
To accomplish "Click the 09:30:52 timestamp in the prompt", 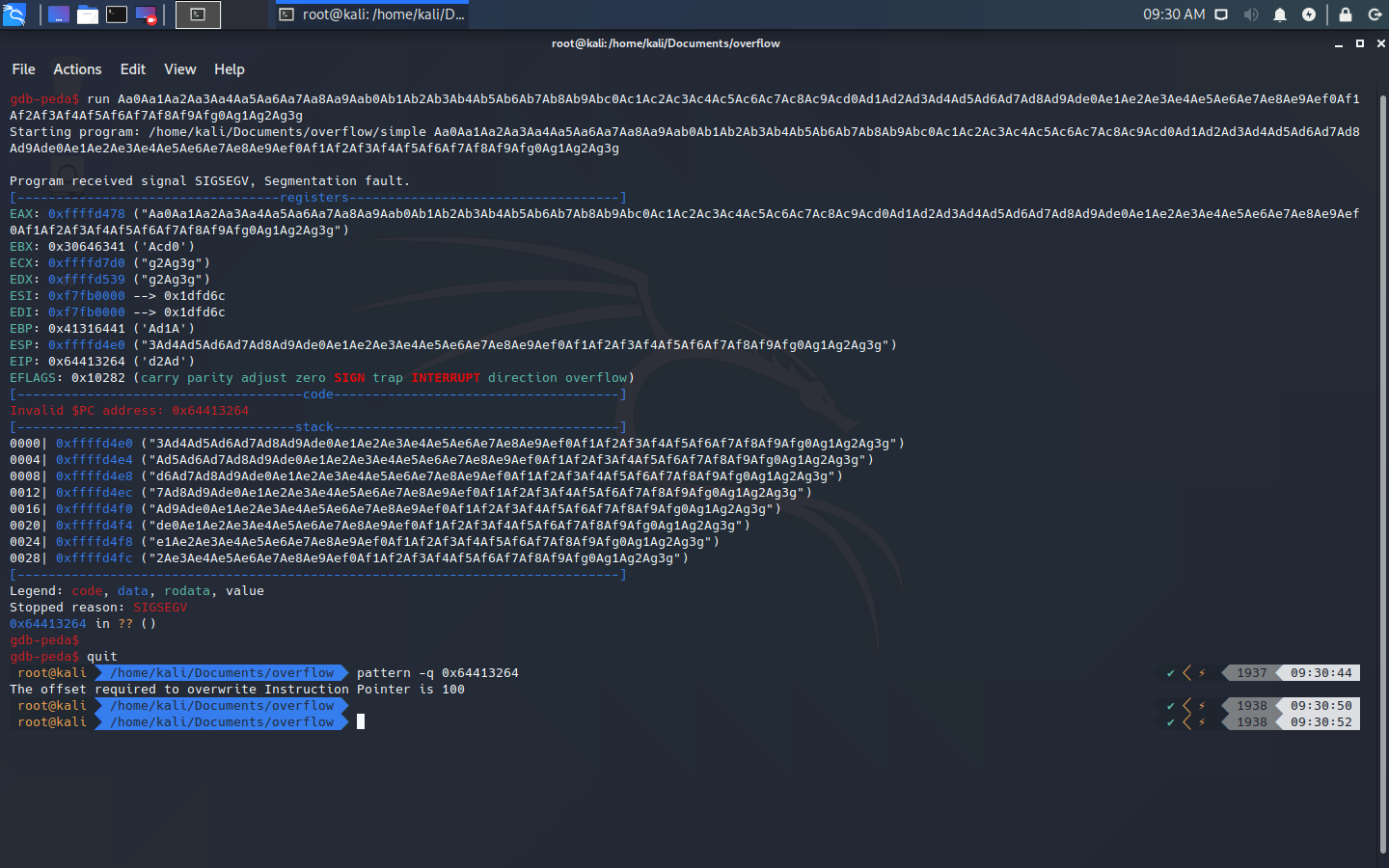I will (x=1321, y=722).
